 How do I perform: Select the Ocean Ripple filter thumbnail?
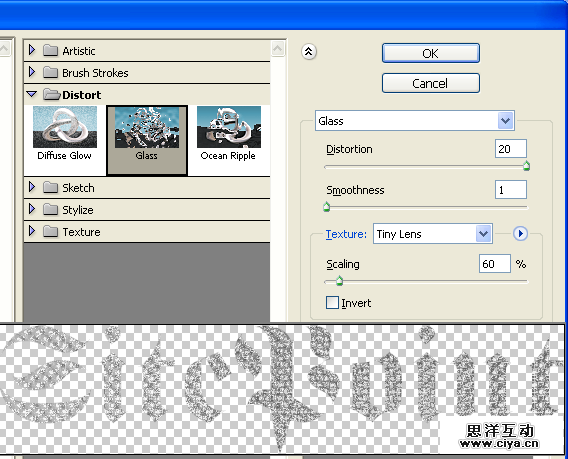(x=229, y=133)
